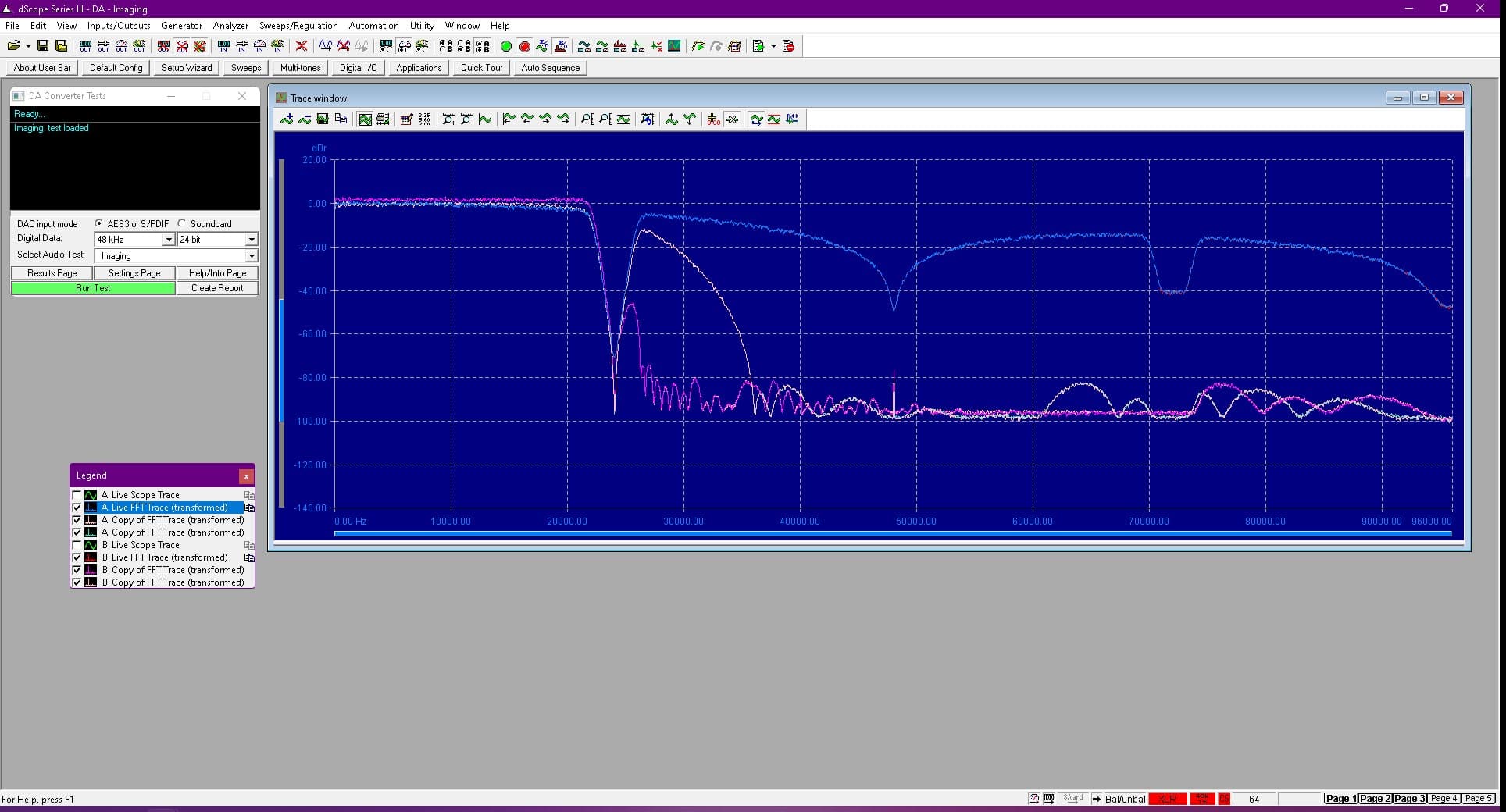1506x812 pixels.
Task: Open the Inputs/Outputs menu
Action: tap(119, 26)
